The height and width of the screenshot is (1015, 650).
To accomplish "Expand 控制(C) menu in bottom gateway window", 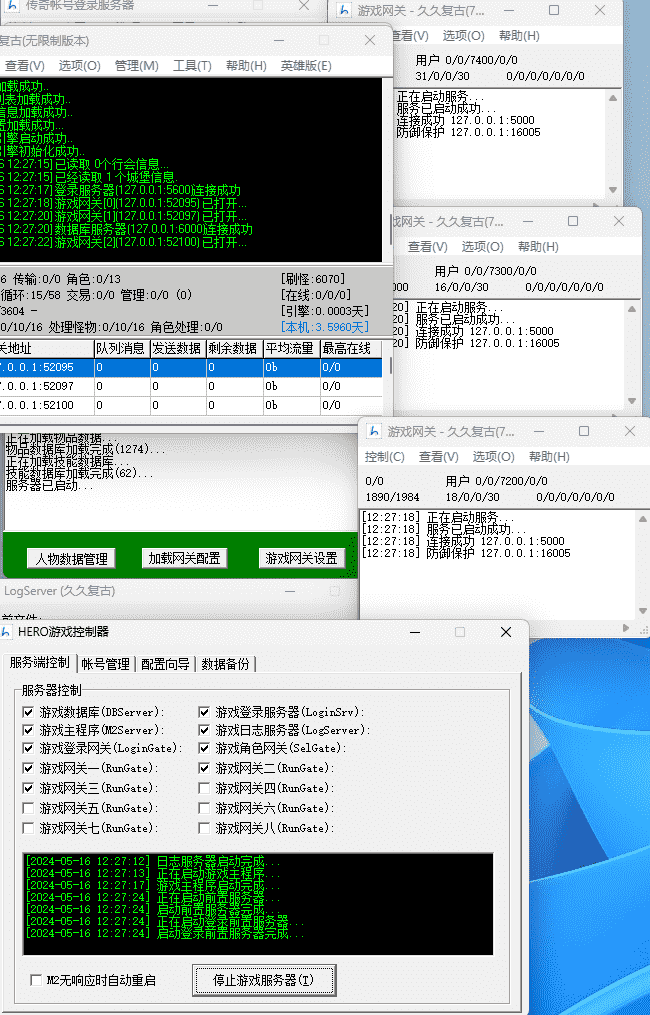I will click(384, 457).
